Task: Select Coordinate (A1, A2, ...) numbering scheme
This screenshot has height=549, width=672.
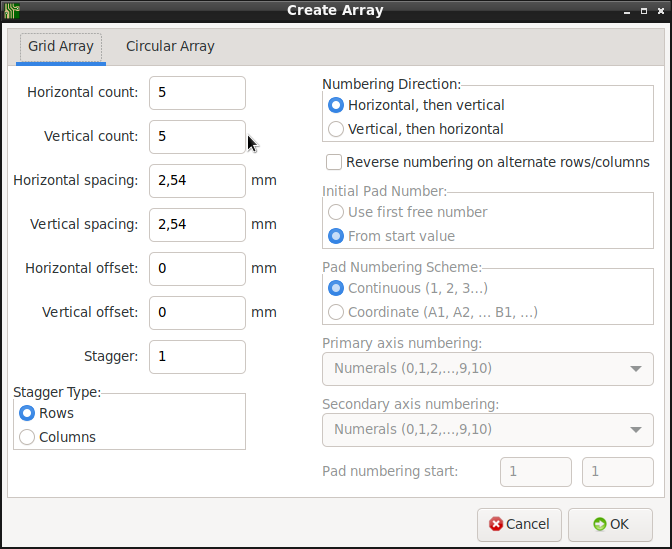Action: tap(432, 312)
